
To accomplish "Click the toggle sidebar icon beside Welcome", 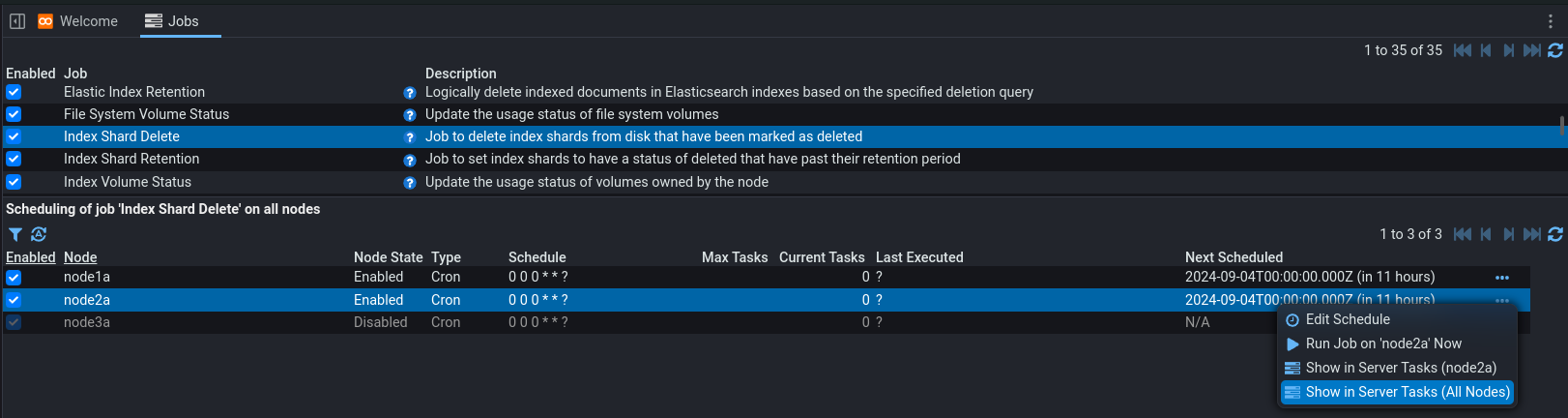I will click(17, 21).
